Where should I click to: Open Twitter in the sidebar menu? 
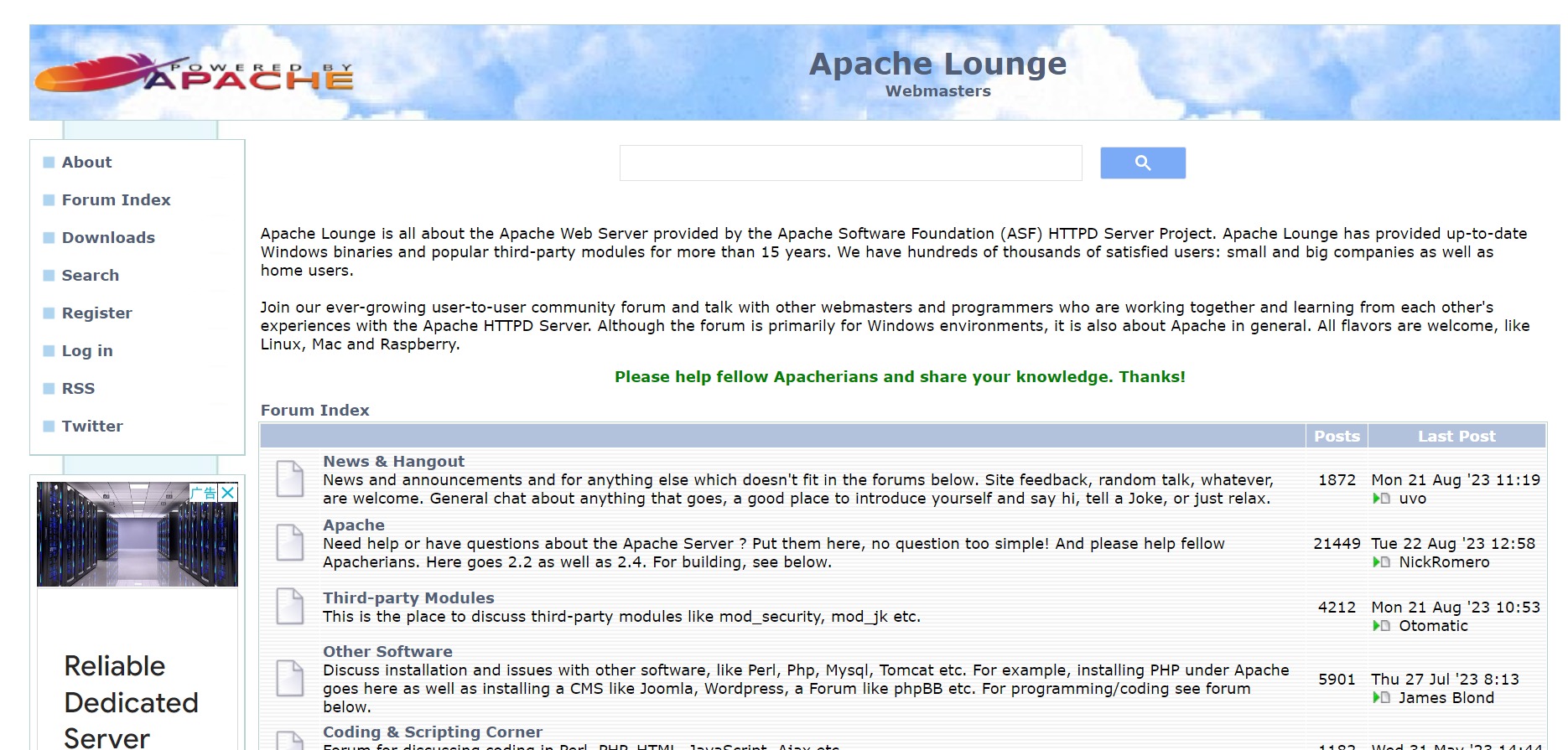pos(92,427)
